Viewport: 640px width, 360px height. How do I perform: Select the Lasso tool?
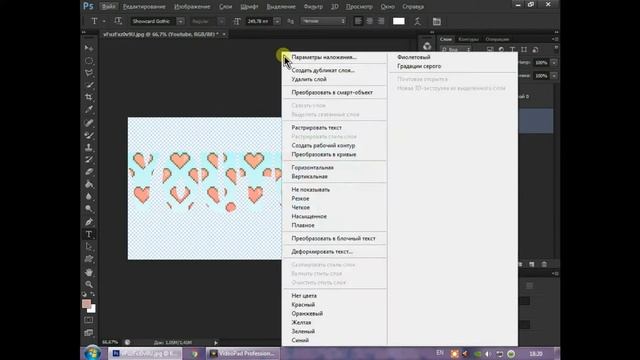89,73
